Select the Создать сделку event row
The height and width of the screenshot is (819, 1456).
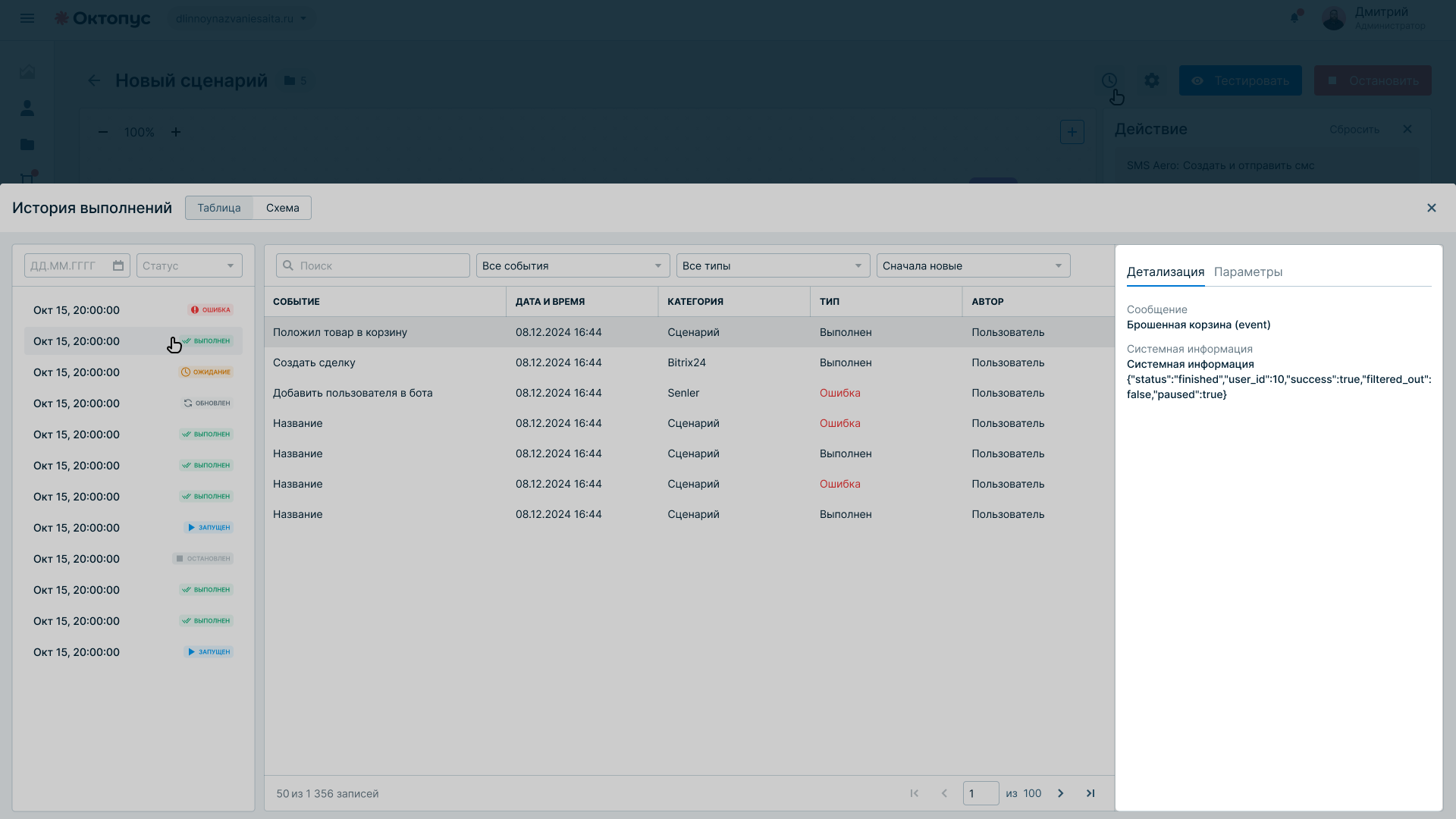coord(689,362)
